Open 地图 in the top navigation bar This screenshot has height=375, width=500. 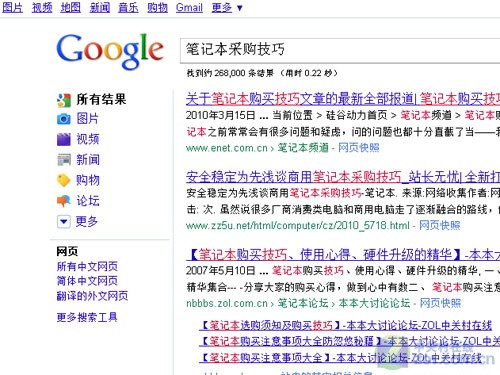pos(71,7)
